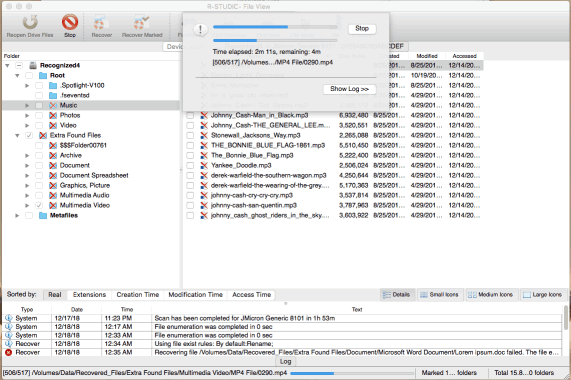Check the box for Johnny_Cash-Man_in_Black.mp3
This screenshot has height=380, width=571.
[190, 115]
